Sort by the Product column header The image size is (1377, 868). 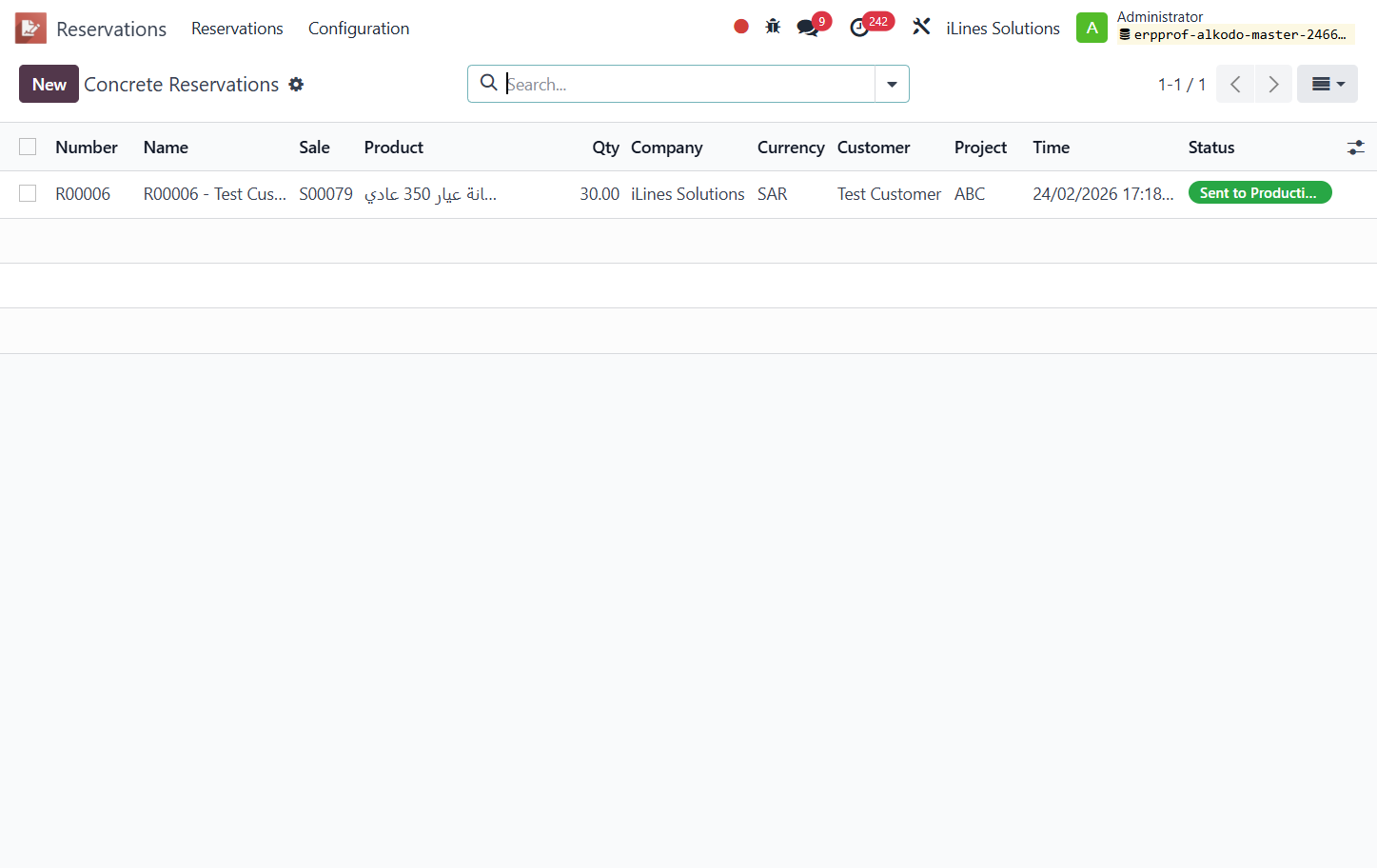(x=394, y=148)
